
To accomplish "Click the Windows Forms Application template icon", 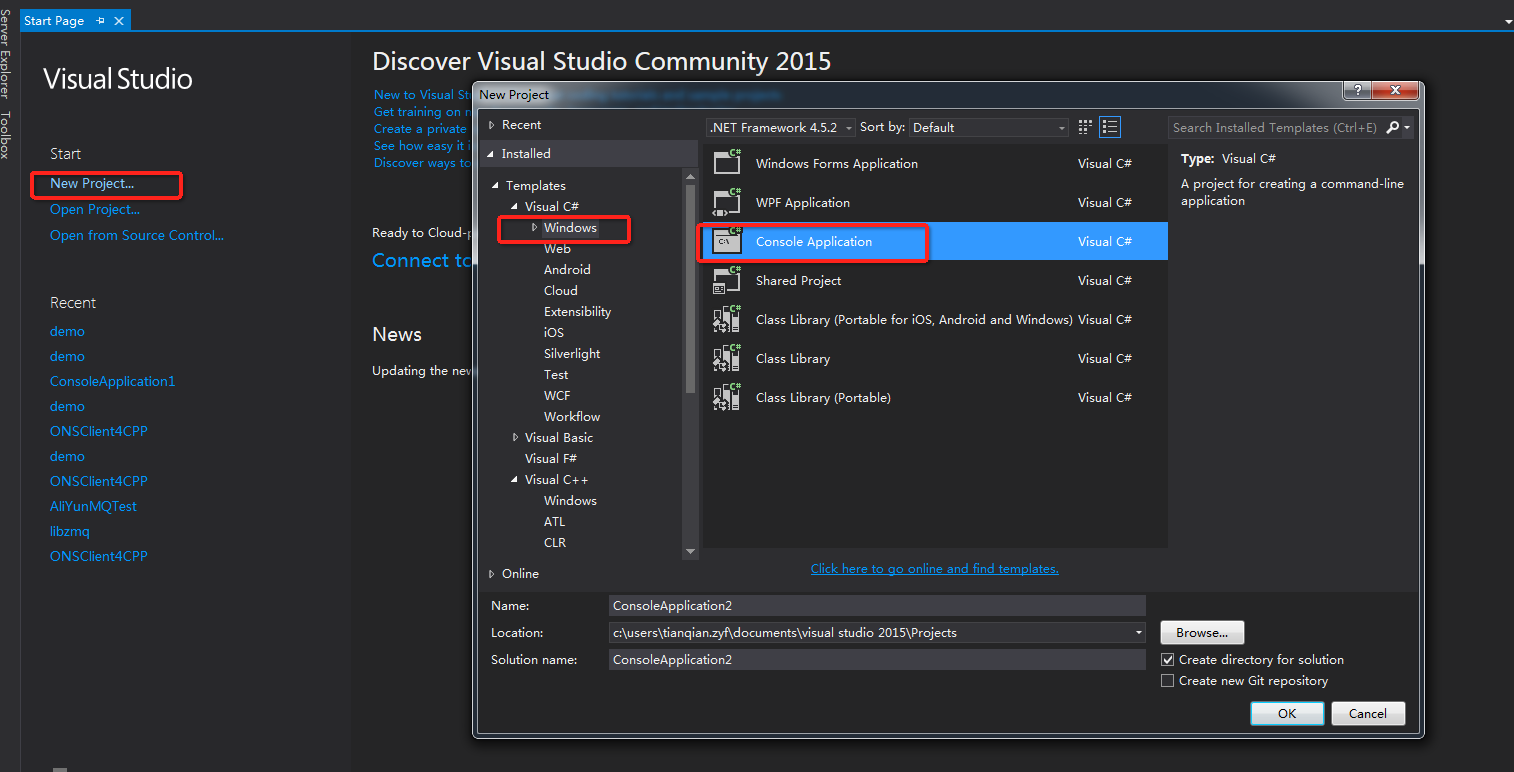I will [x=727, y=163].
